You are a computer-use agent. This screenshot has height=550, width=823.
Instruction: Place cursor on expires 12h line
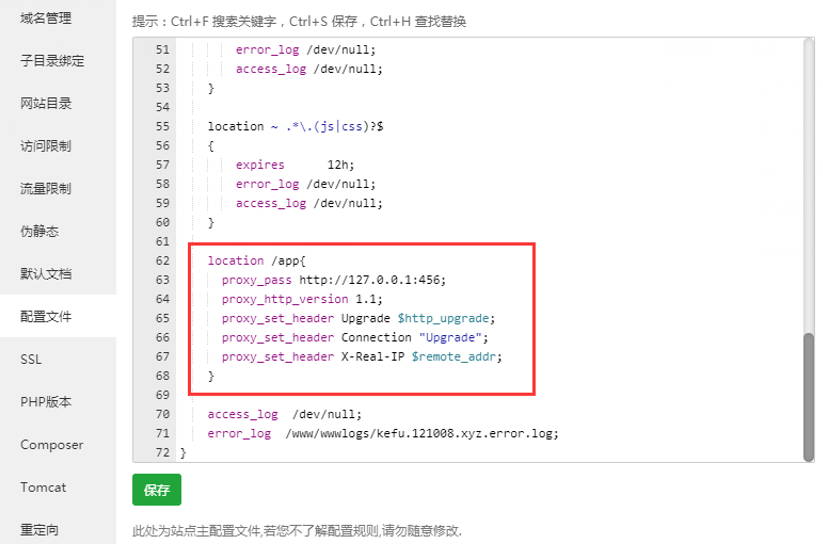pyautogui.click(x=294, y=165)
